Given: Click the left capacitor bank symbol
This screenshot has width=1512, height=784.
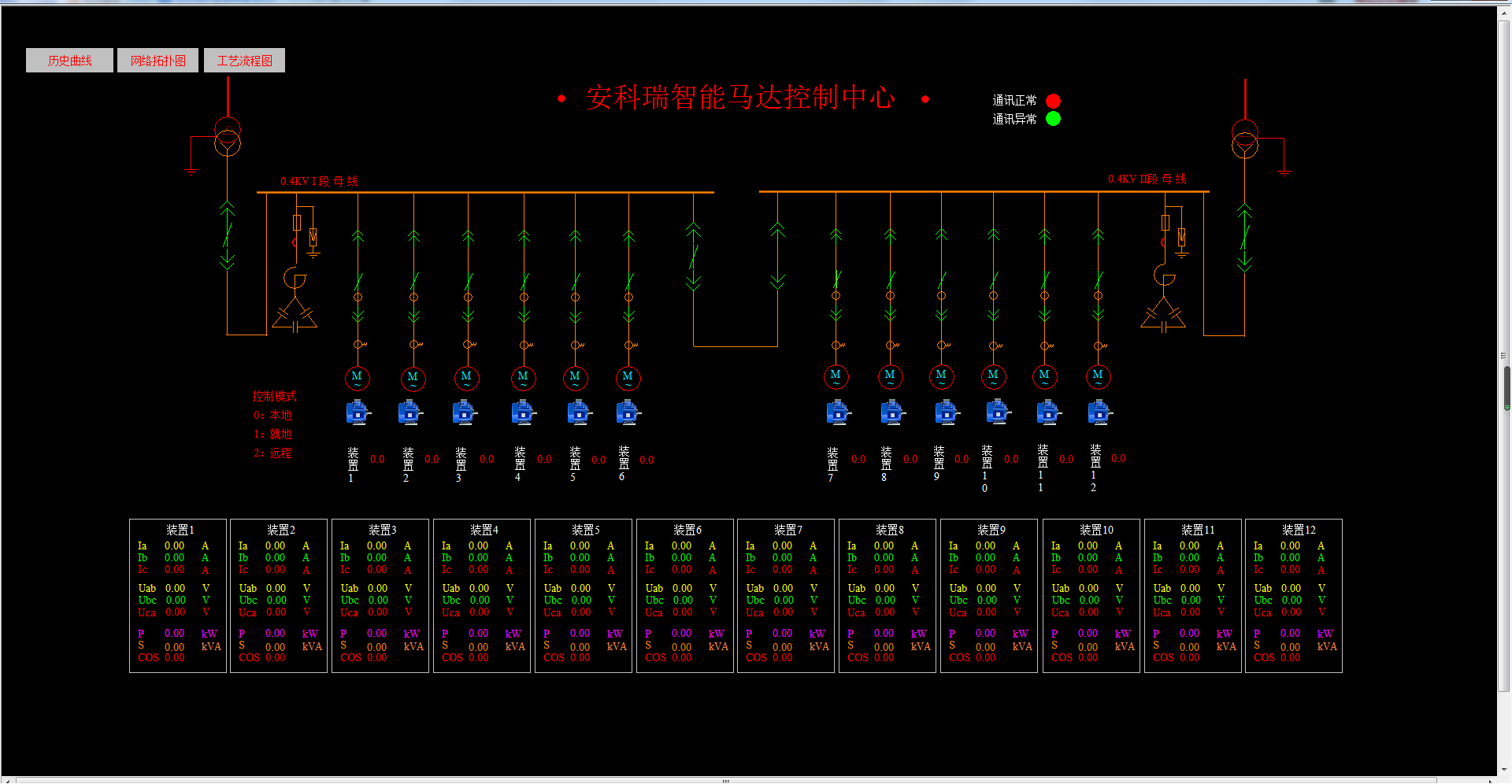Looking at the screenshot, I should point(295,315).
